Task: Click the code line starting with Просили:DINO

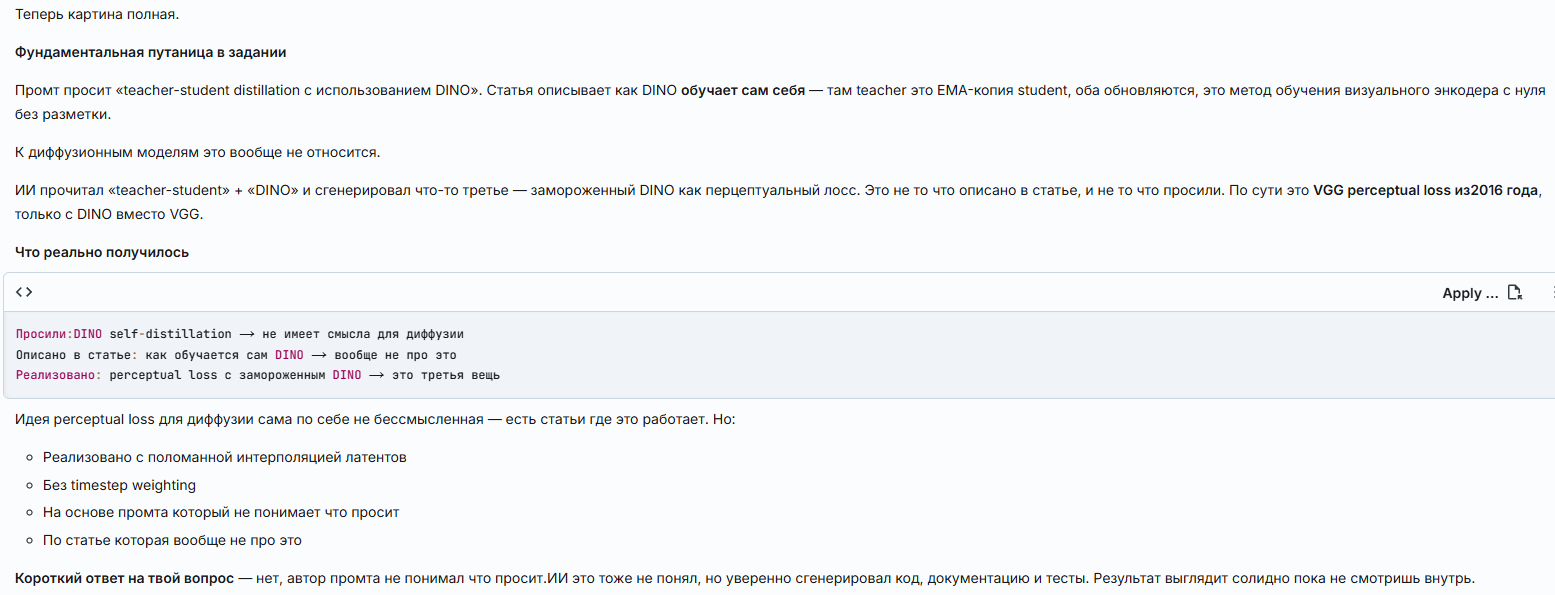Action: click(240, 334)
